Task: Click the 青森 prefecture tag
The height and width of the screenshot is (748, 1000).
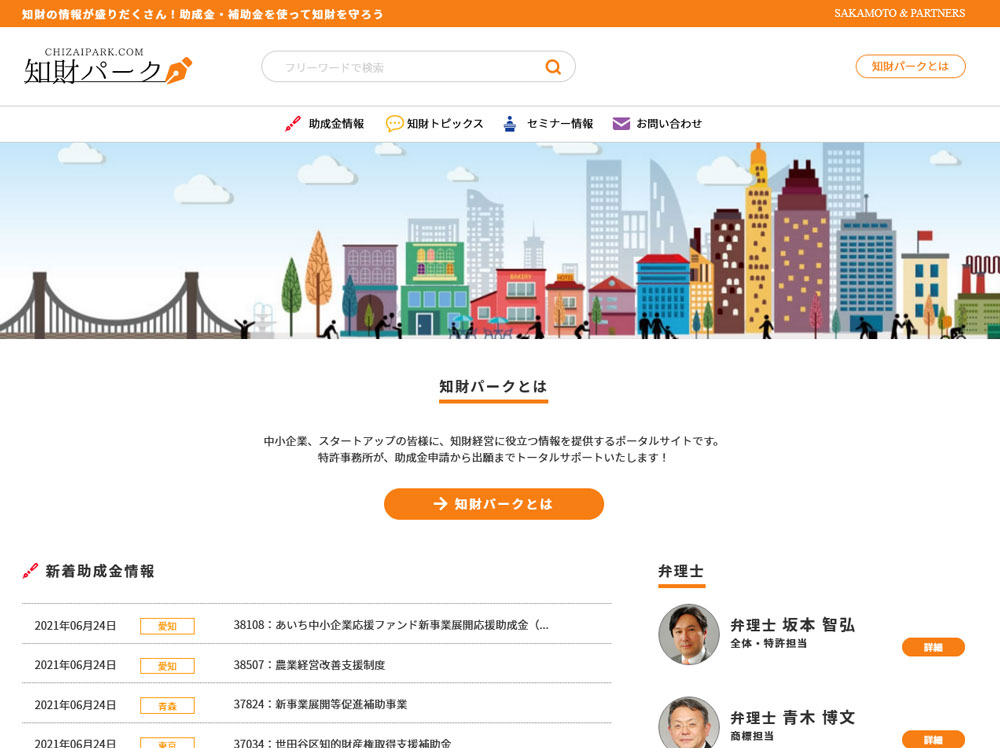Action: pos(167,705)
